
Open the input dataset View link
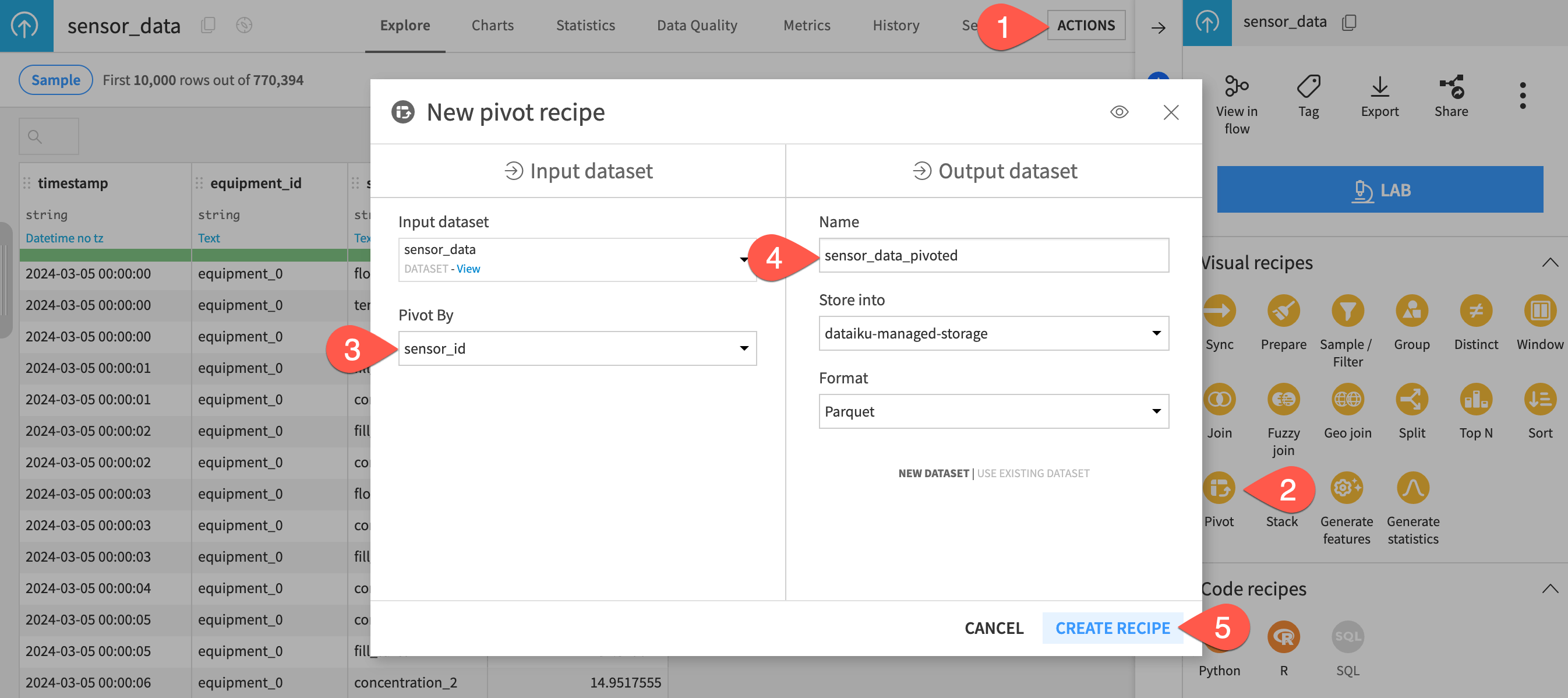pyautogui.click(x=468, y=269)
